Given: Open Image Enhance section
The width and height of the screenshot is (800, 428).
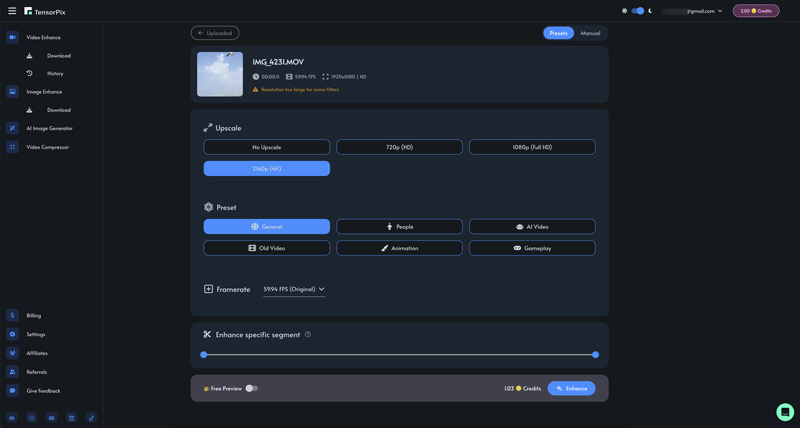Looking at the screenshot, I should click(44, 92).
